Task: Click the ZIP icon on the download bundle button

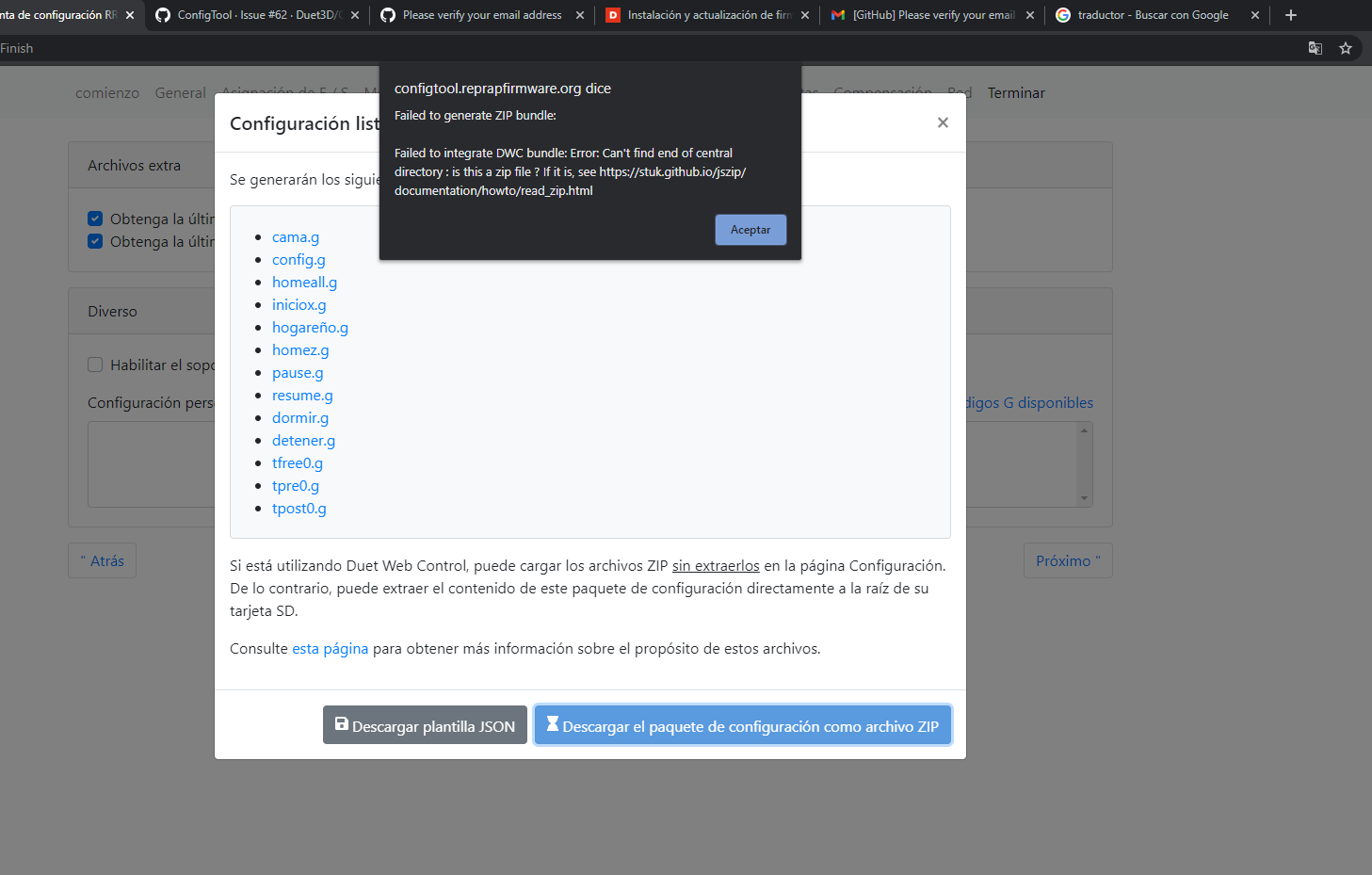Action: tap(552, 725)
